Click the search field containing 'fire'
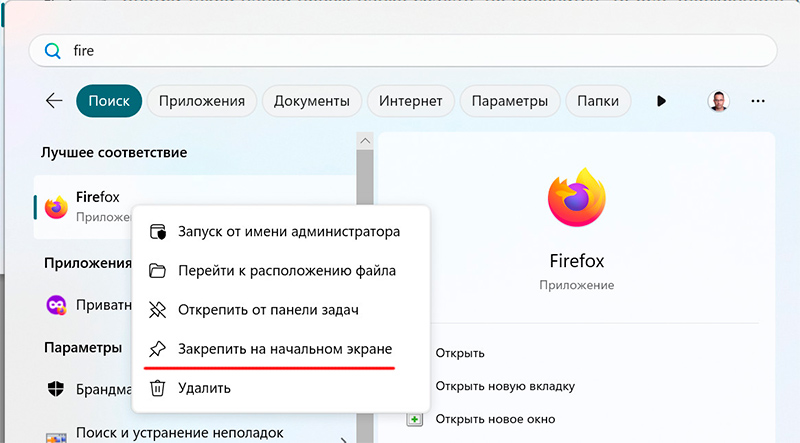The image size is (800, 443). pyautogui.click(x=400, y=50)
